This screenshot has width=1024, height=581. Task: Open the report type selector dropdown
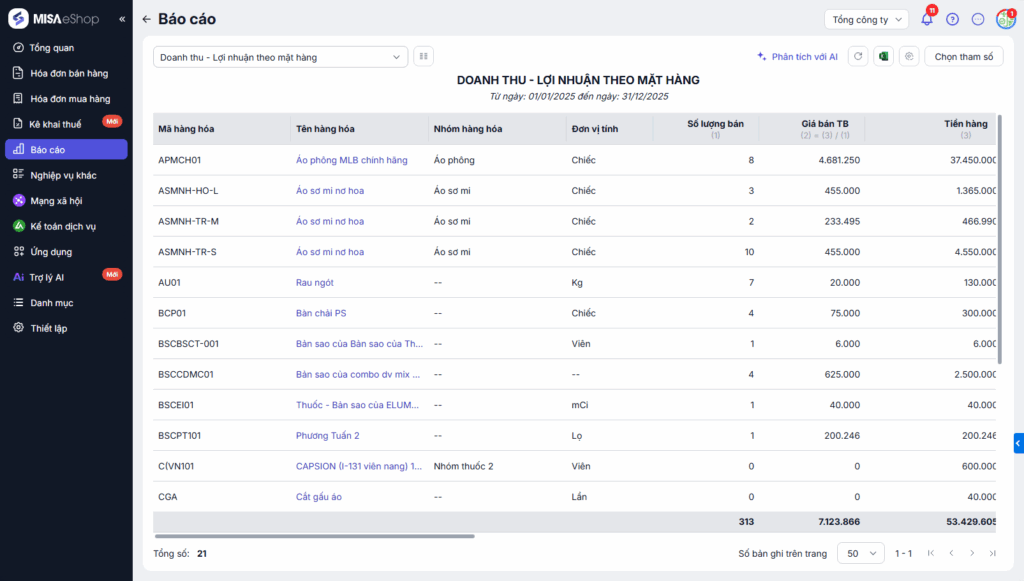pyautogui.click(x=281, y=57)
